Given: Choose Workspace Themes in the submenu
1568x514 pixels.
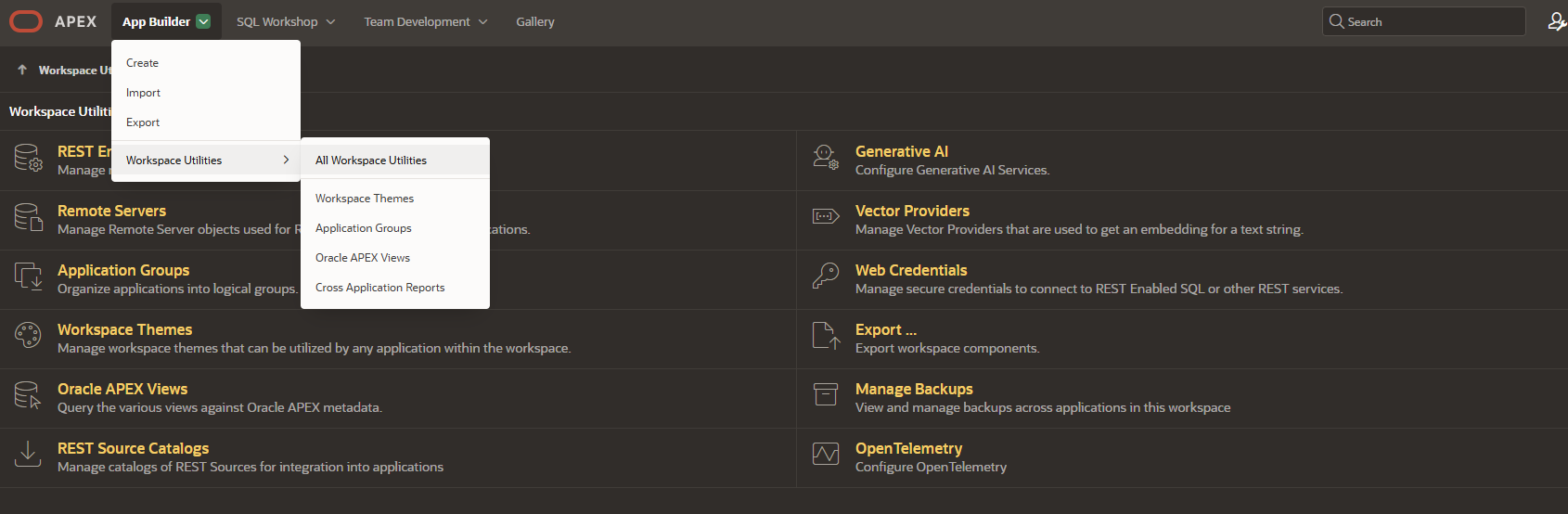Looking at the screenshot, I should pos(395,199).
